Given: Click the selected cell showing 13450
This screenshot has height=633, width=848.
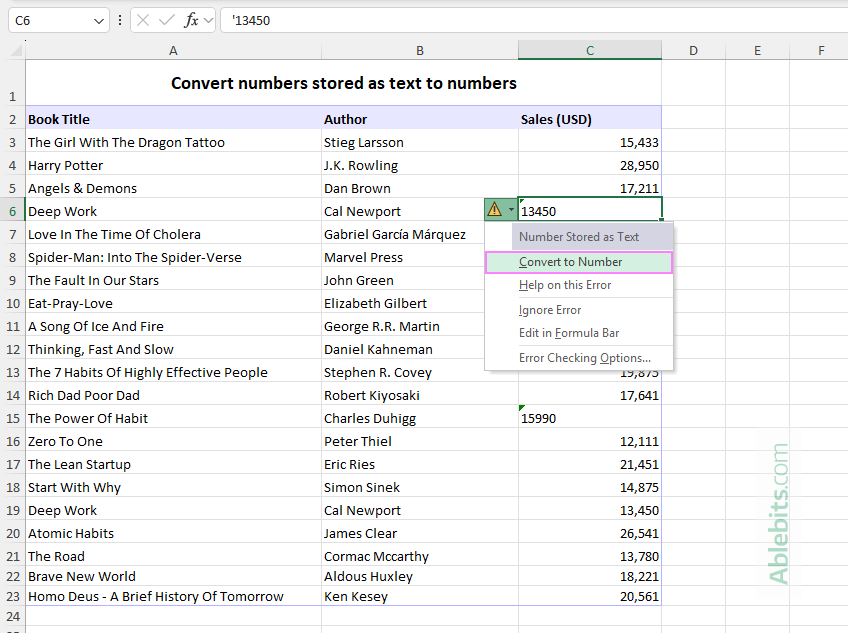Looking at the screenshot, I should pos(590,209).
